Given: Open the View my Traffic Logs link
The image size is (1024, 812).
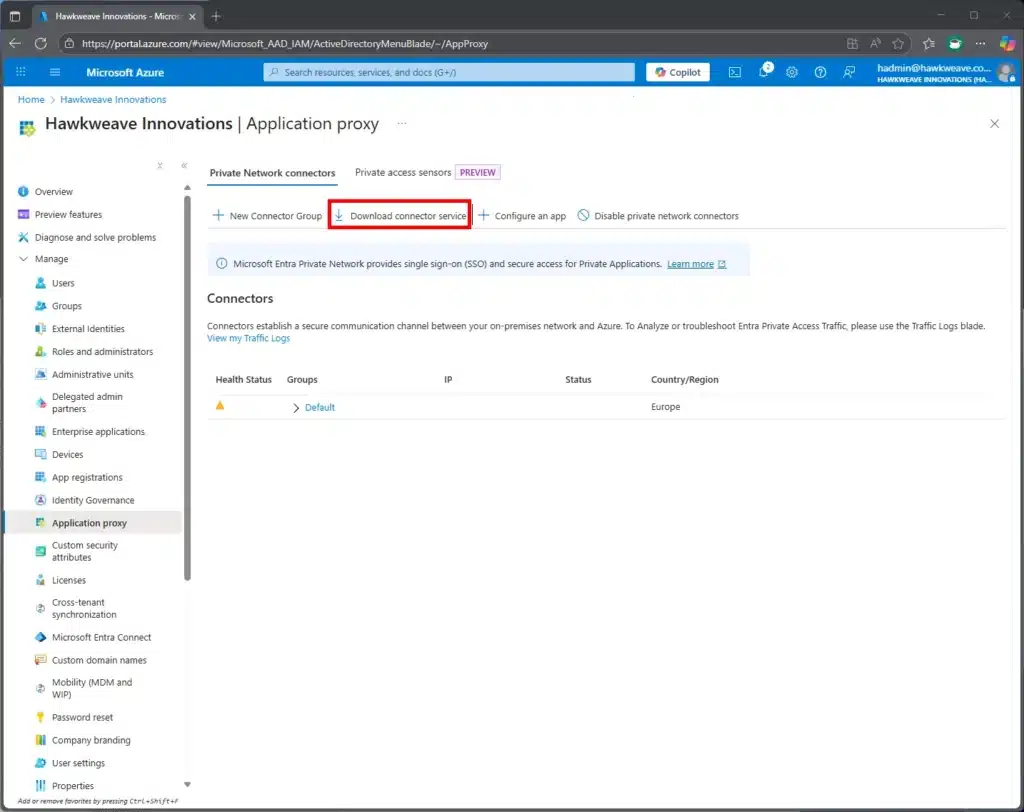Looking at the screenshot, I should 248,339.
